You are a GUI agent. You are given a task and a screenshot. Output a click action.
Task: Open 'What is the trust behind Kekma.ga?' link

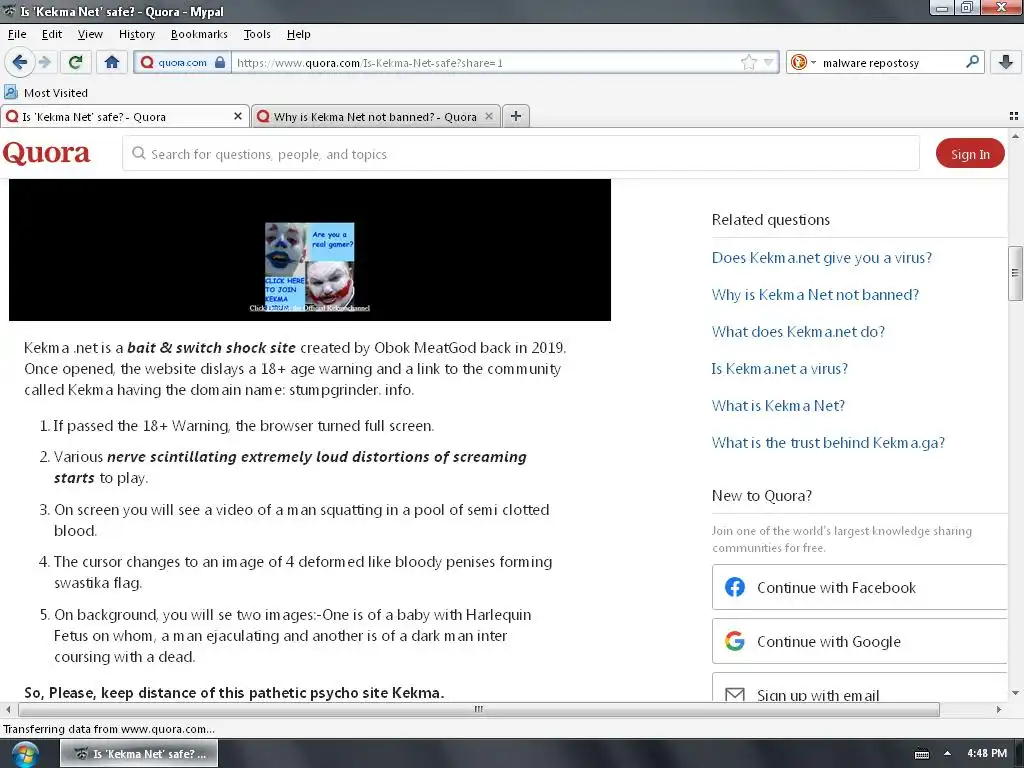coord(828,442)
